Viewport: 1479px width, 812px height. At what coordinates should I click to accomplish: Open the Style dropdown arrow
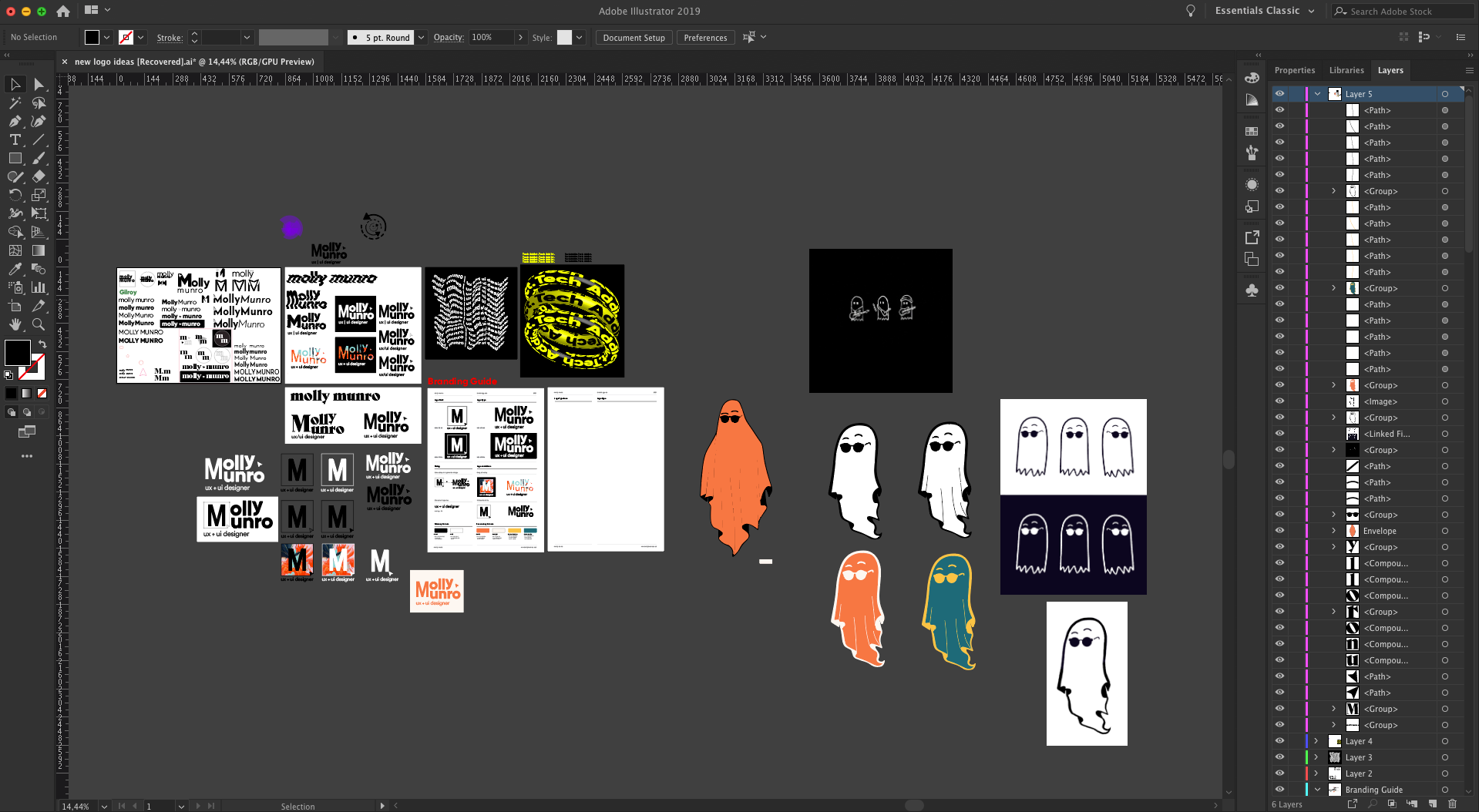tap(580, 37)
